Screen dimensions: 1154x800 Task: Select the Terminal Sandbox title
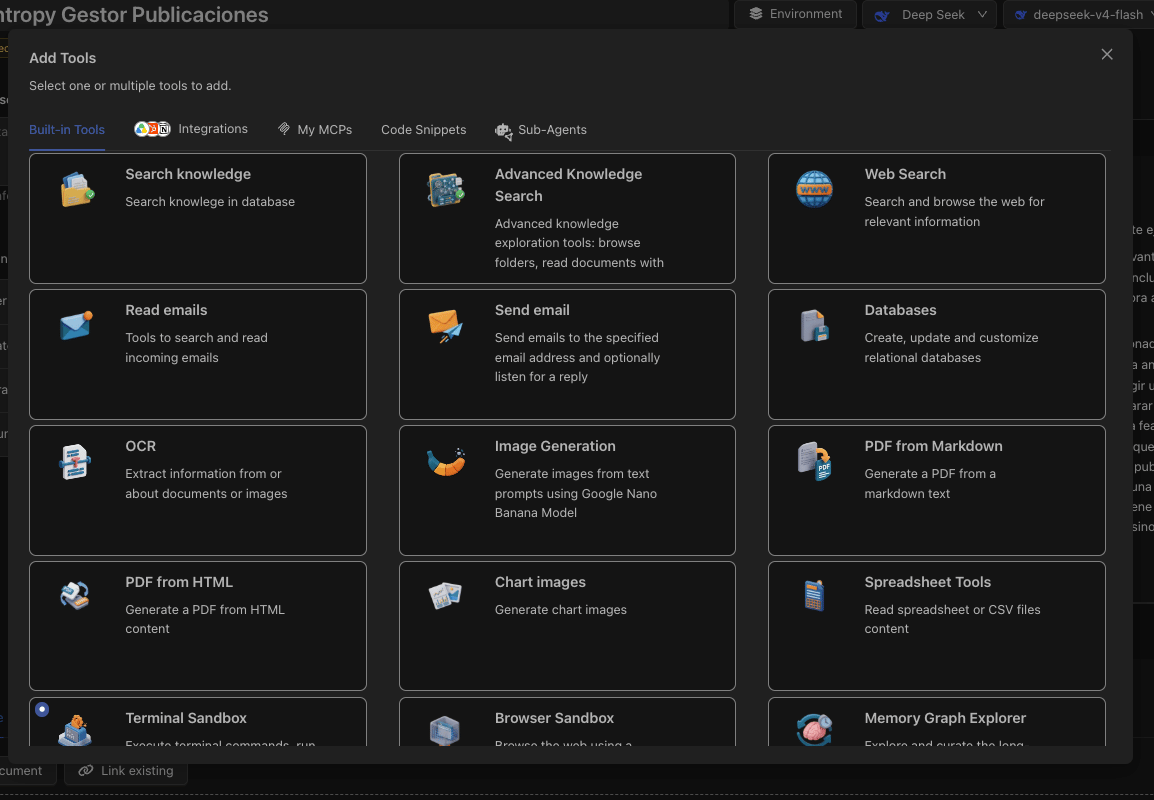coord(185,718)
